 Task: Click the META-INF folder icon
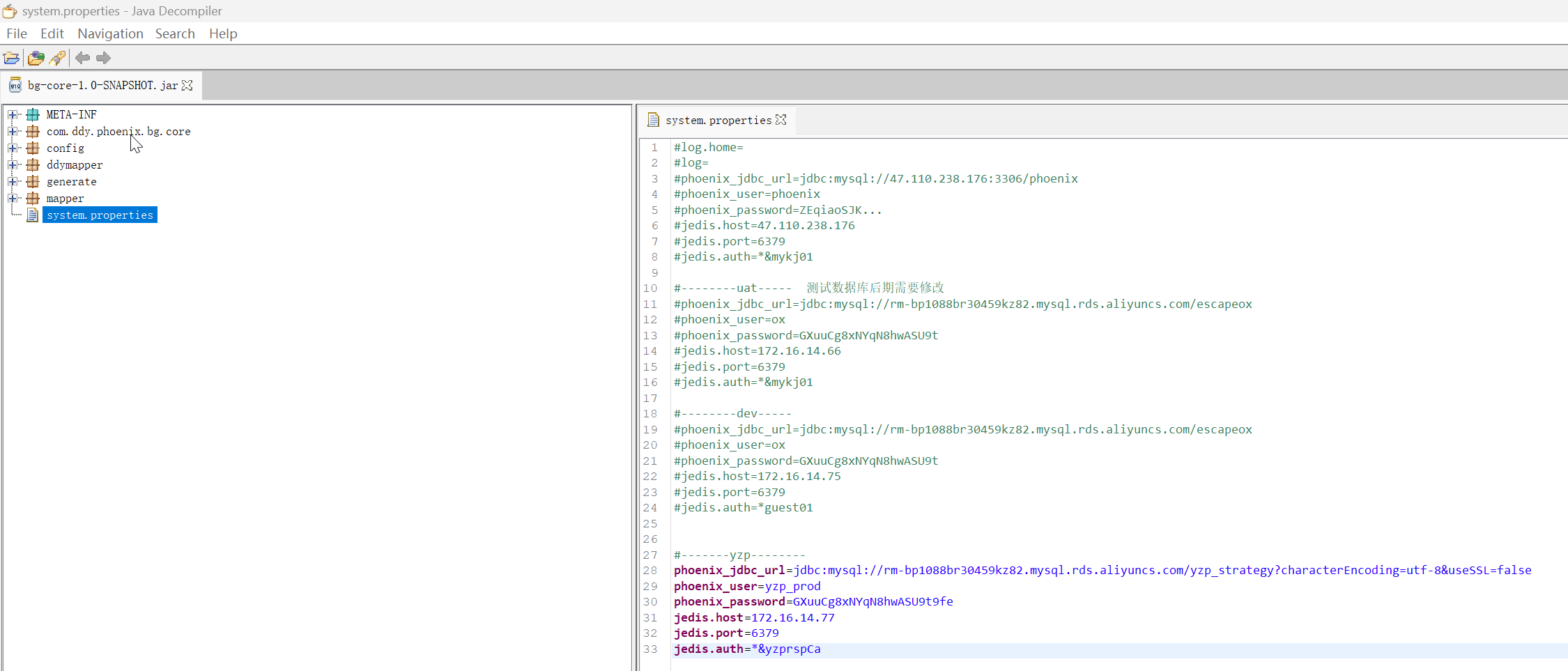point(33,114)
